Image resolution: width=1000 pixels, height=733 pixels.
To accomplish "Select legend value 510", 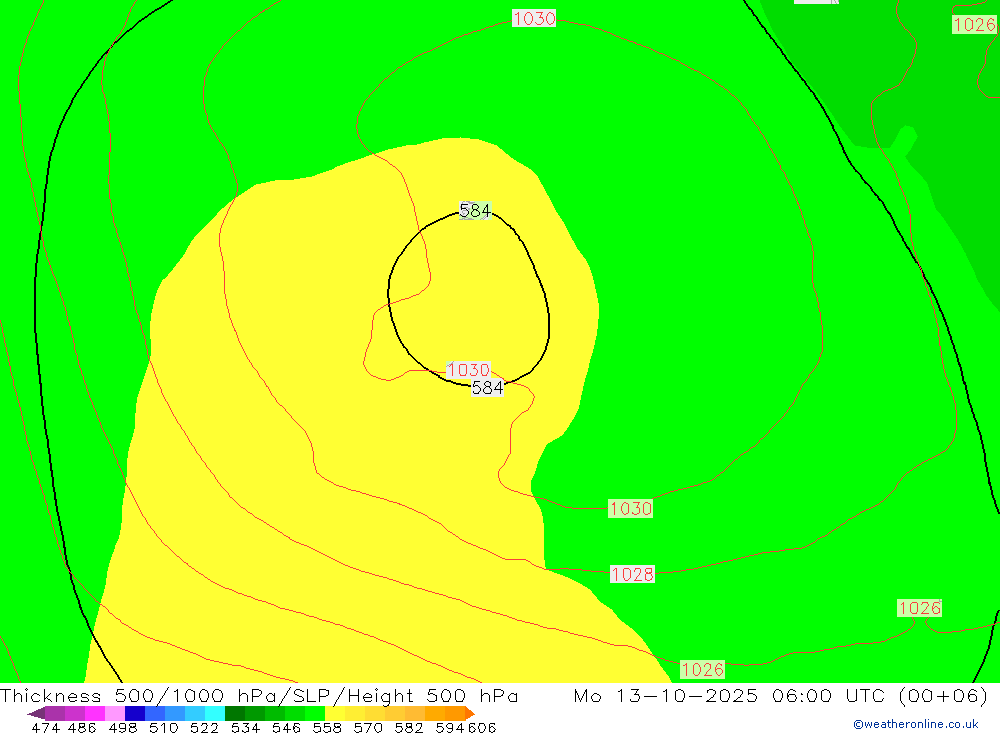I will pos(164,727).
